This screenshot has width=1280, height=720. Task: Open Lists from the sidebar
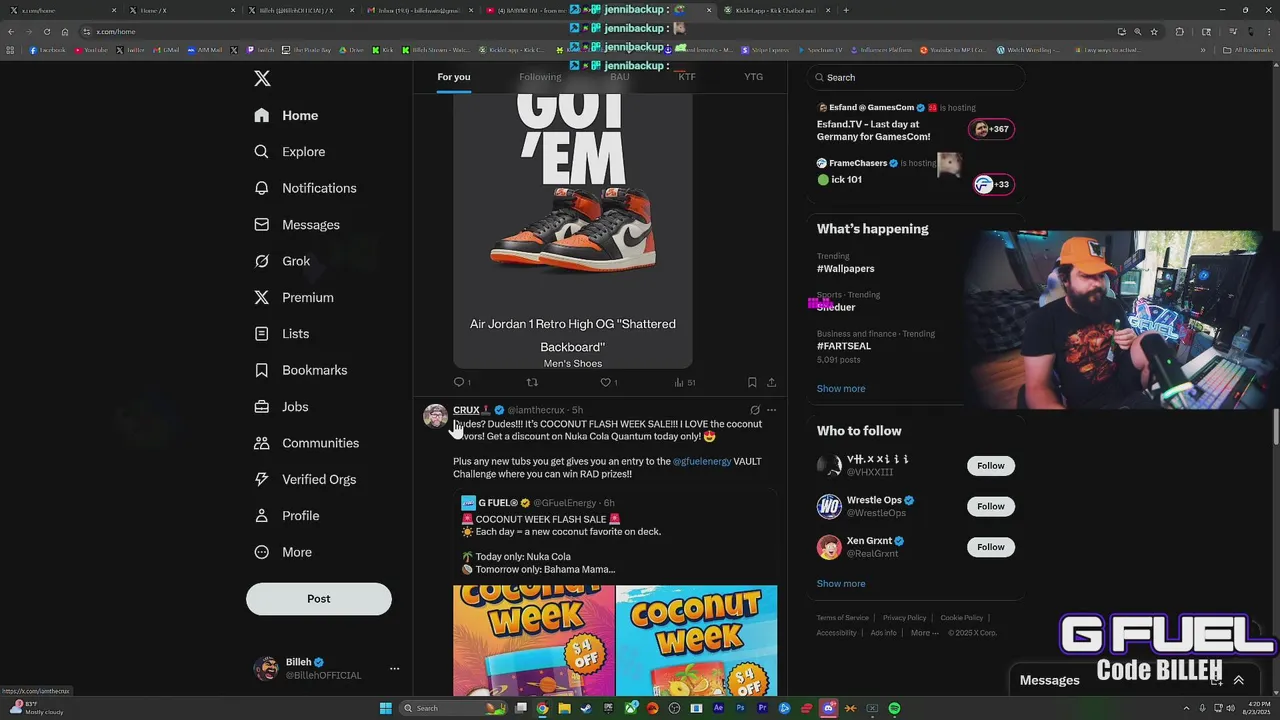[x=281, y=334]
